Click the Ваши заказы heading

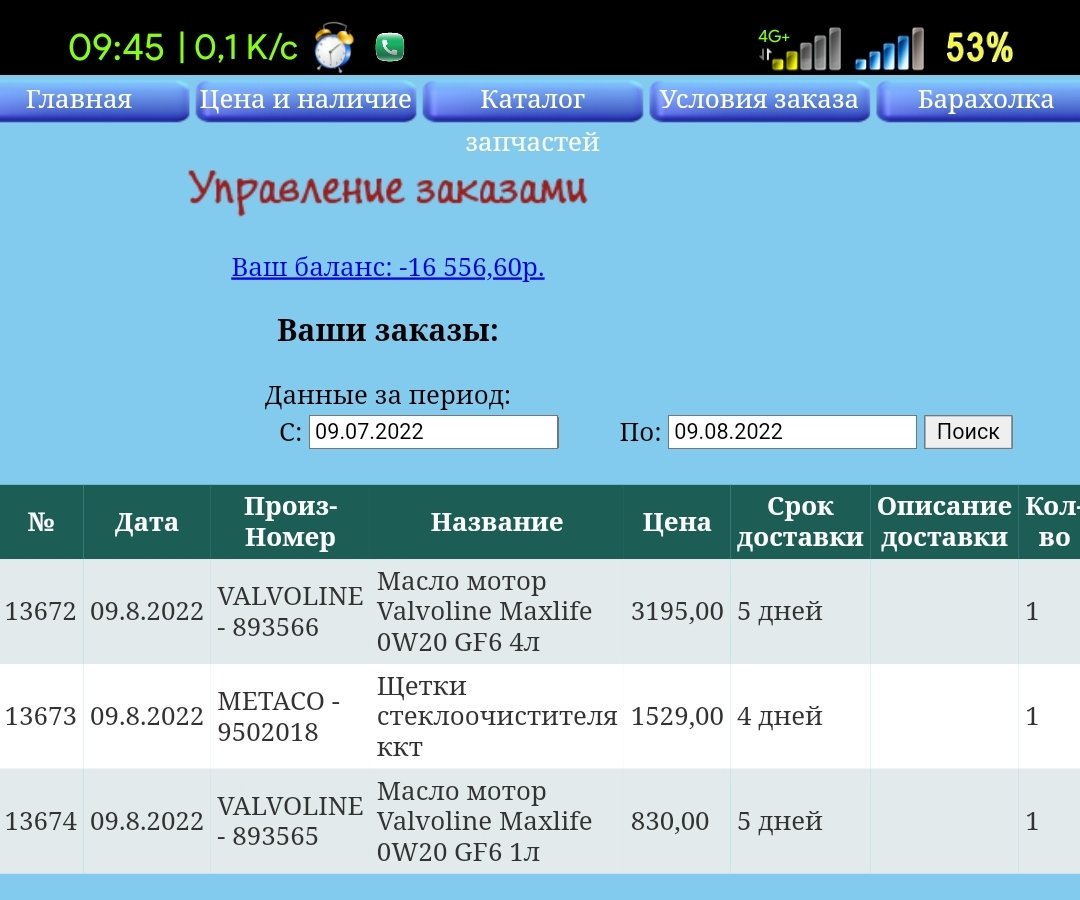point(388,331)
